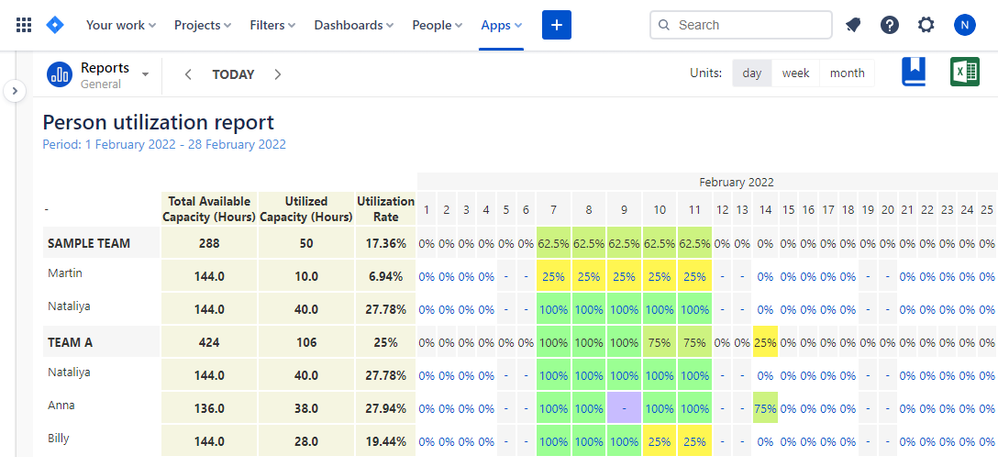Click the Jira logo icon
998x457 pixels.
pyautogui.click(x=55, y=25)
